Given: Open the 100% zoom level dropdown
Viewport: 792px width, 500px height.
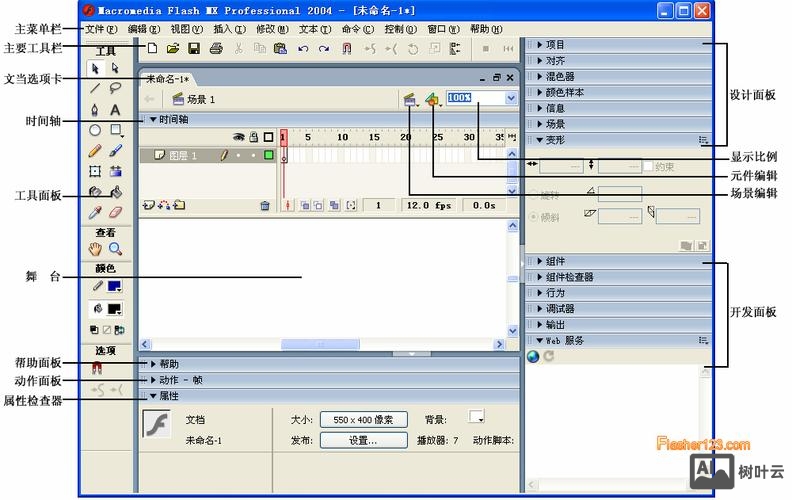Looking at the screenshot, I should coord(511,98).
